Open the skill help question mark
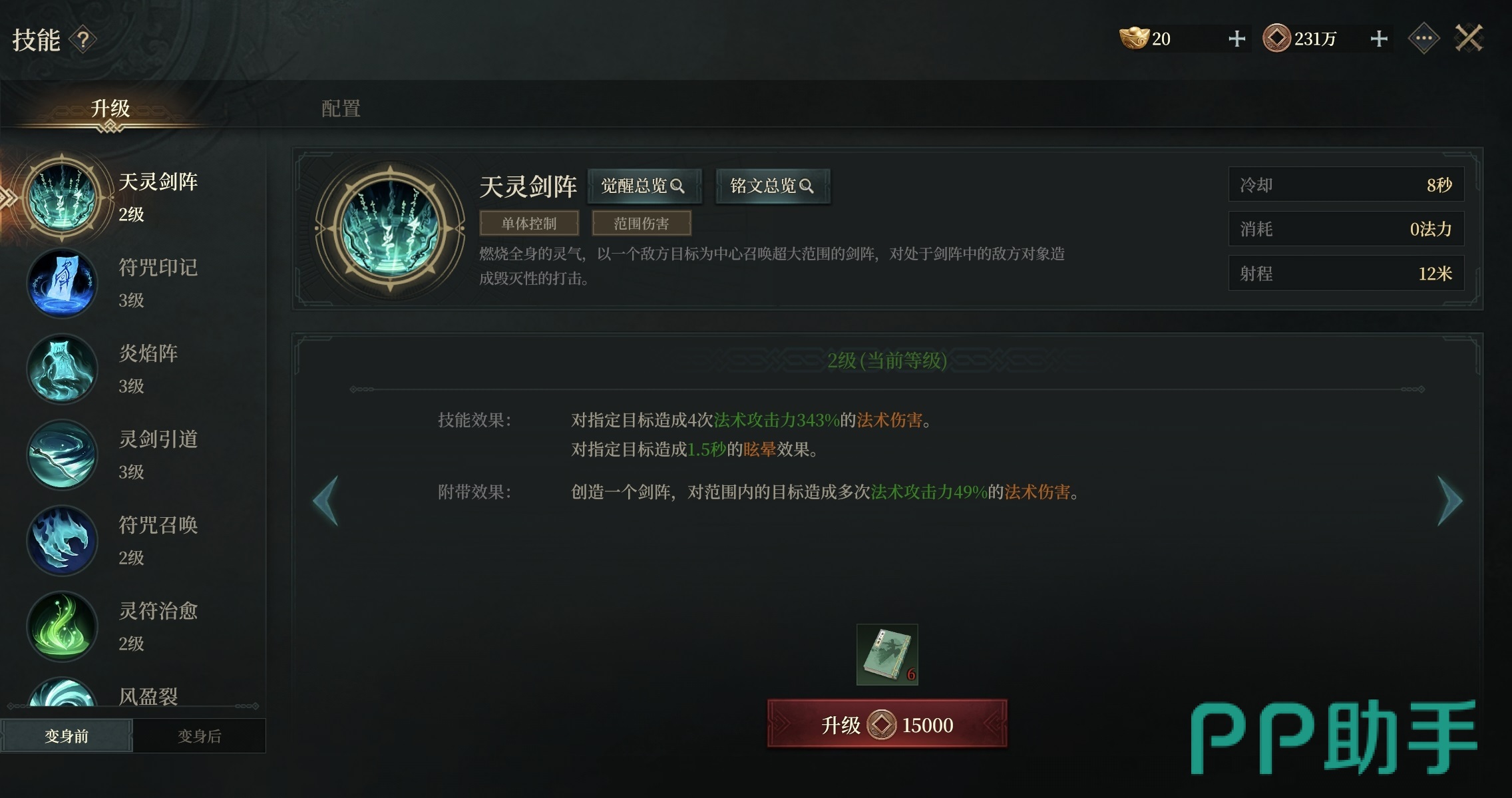 click(x=83, y=40)
